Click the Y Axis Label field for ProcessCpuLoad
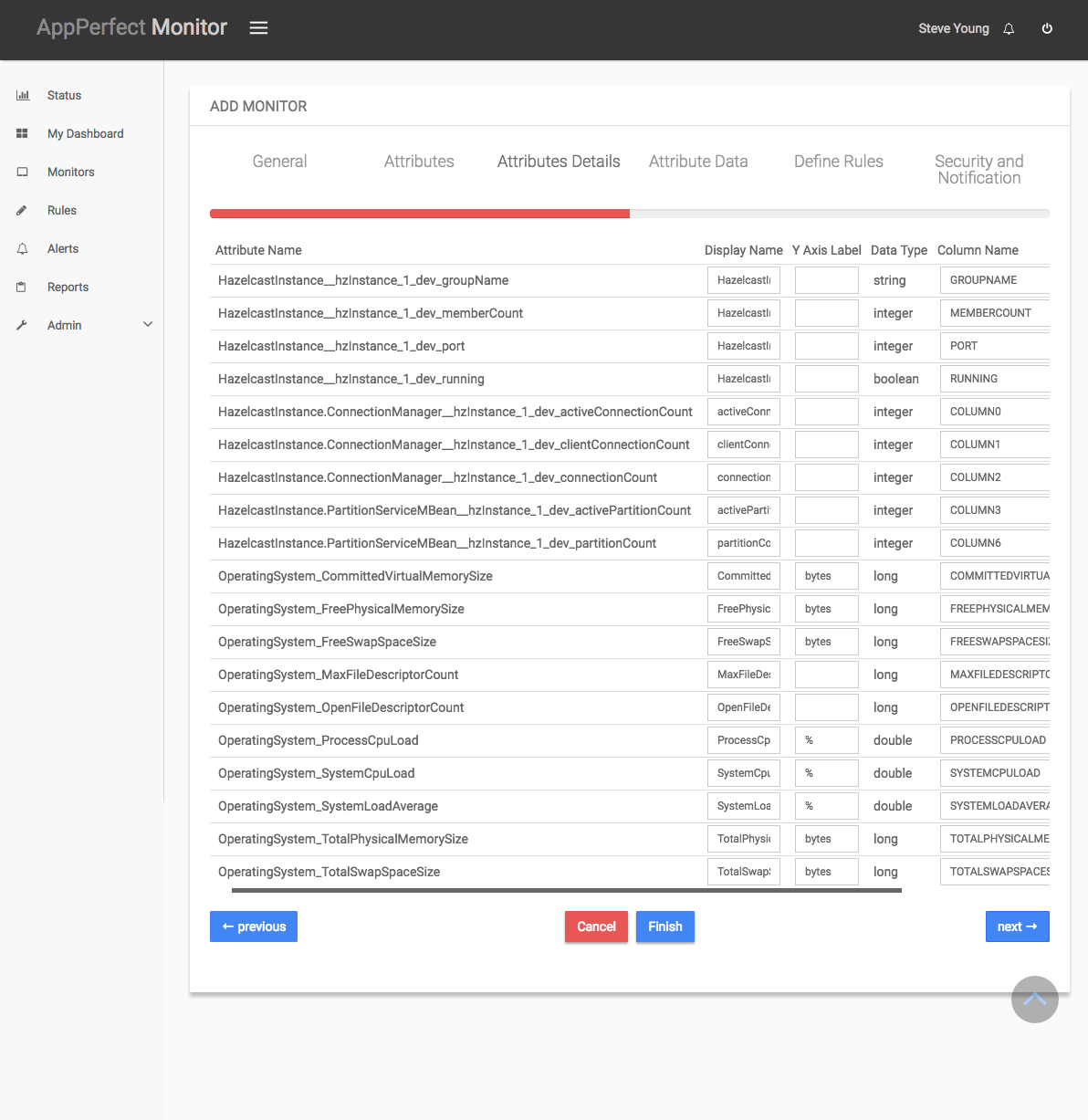 [826, 740]
